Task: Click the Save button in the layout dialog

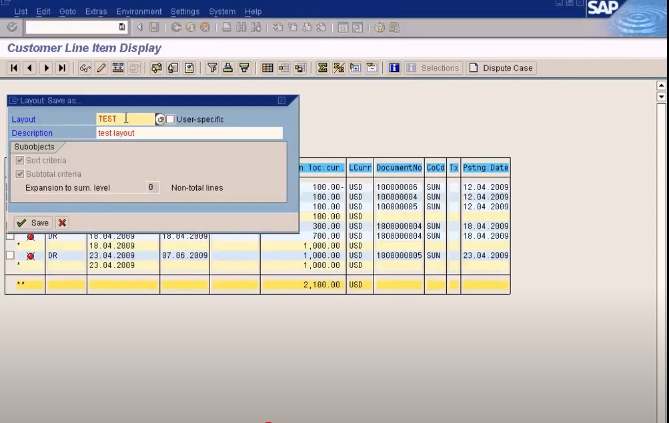Action: click(33, 223)
